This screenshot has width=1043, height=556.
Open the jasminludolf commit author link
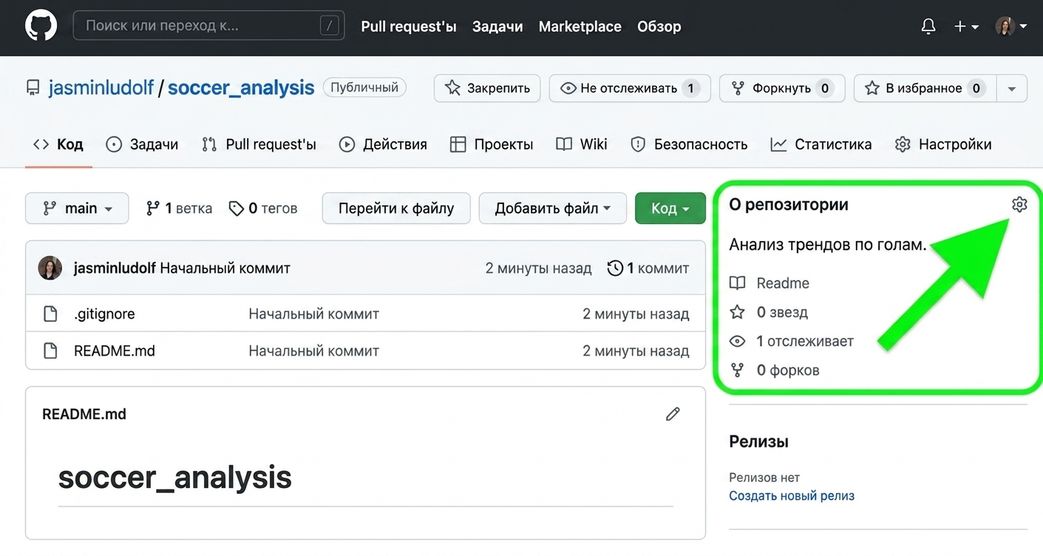[x=114, y=268]
